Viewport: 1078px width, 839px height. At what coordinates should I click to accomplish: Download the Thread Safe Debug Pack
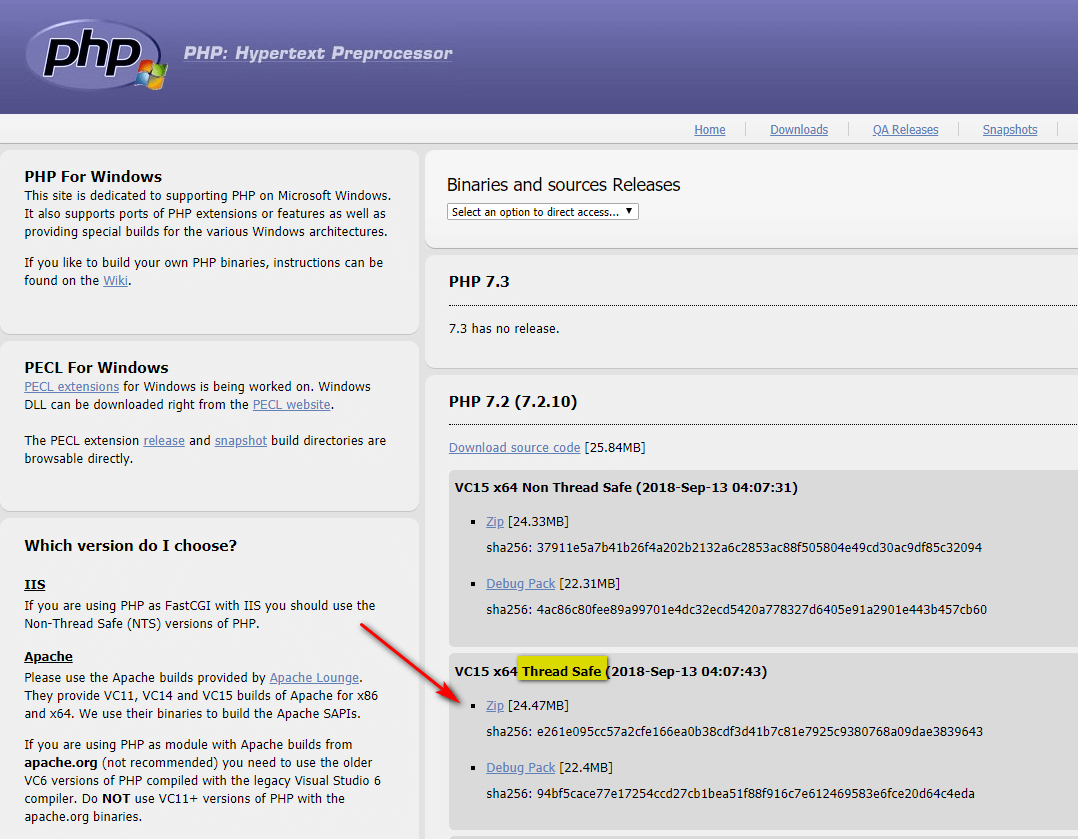(x=520, y=768)
